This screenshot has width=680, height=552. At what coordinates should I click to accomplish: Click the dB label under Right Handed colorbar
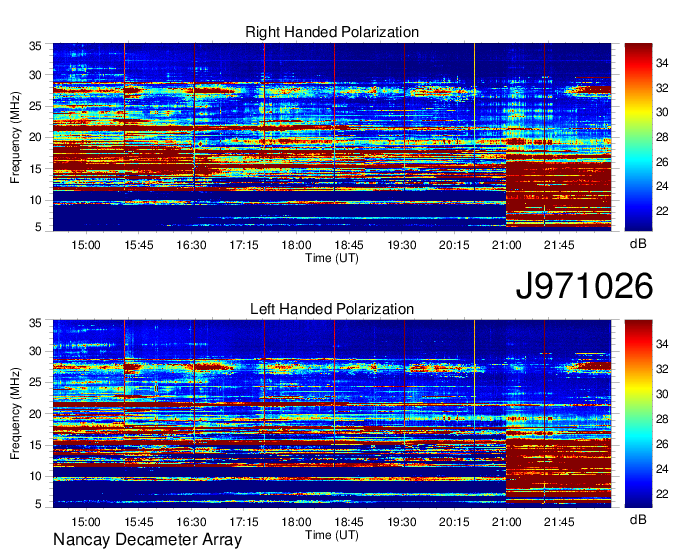coord(638,244)
